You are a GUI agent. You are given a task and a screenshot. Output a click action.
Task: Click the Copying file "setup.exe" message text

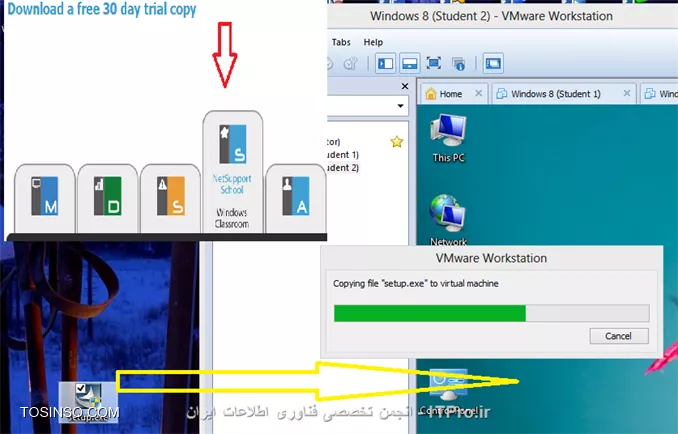pyautogui.click(x=416, y=284)
